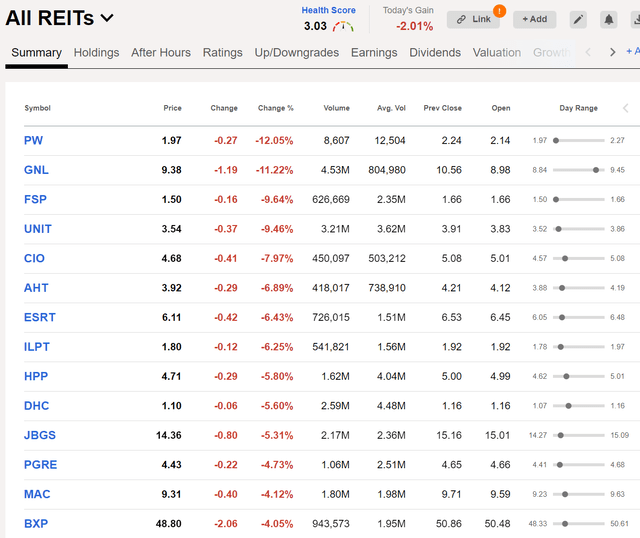Click DHC price 1.10
Image resolution: width=640 pixels, height=538 pixels.
(171, 406)
